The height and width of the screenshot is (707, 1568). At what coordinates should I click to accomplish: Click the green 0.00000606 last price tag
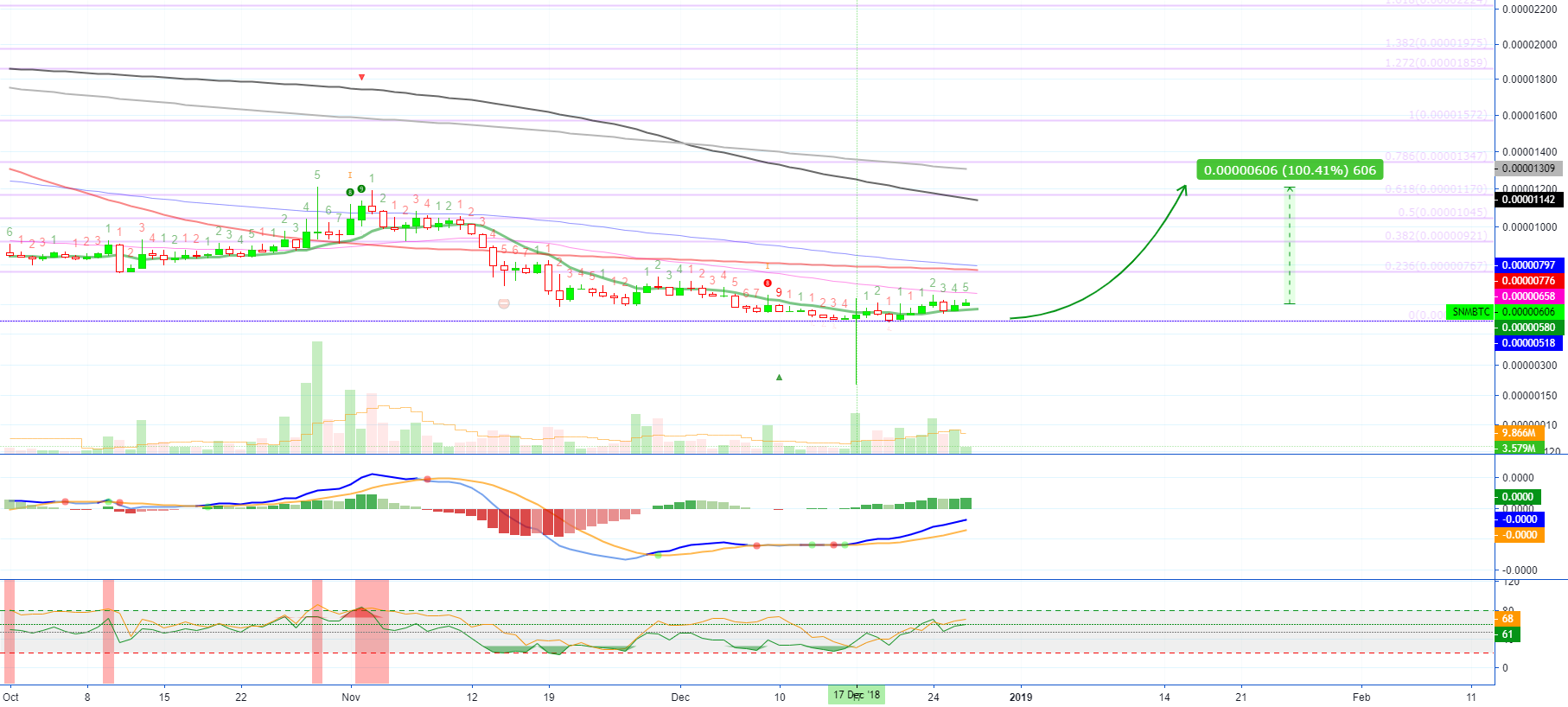tap(1528, 312)
